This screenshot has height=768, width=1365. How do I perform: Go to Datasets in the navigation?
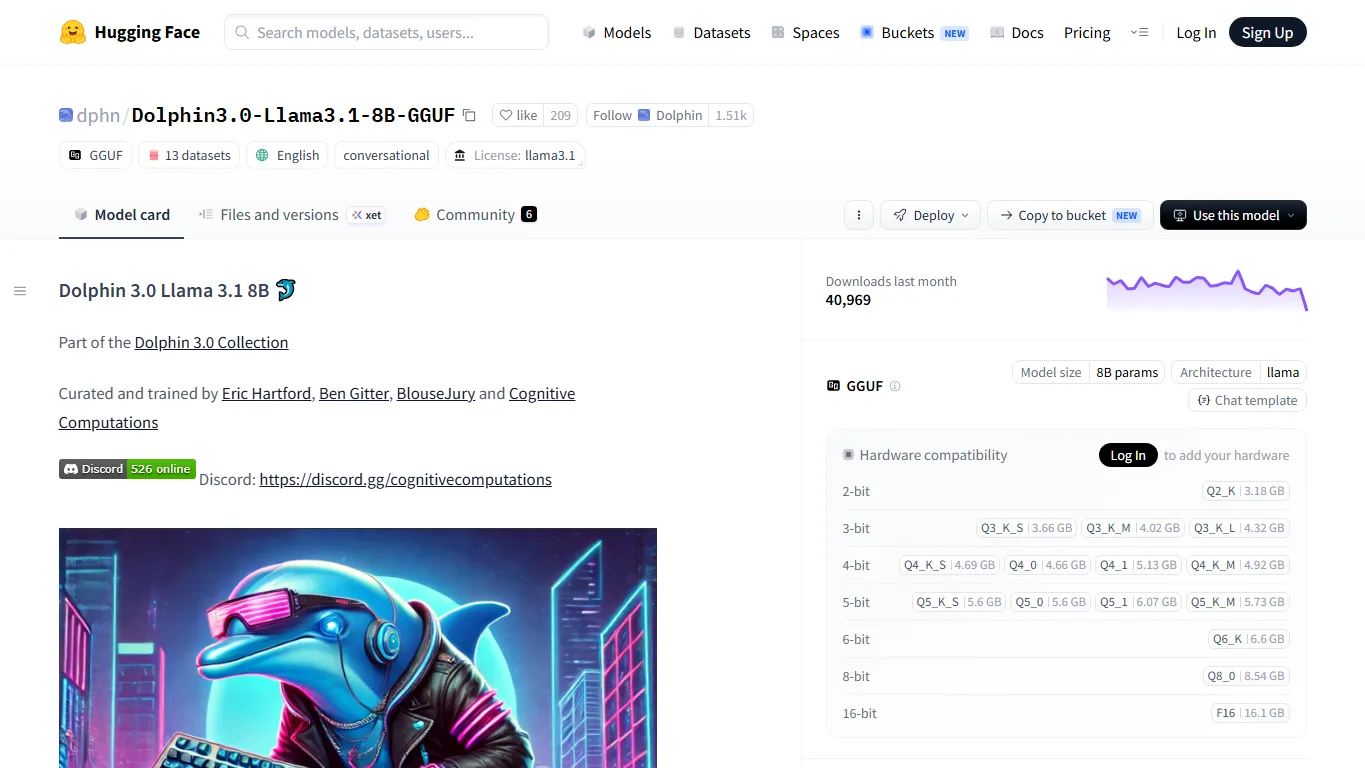coord(711,32)
